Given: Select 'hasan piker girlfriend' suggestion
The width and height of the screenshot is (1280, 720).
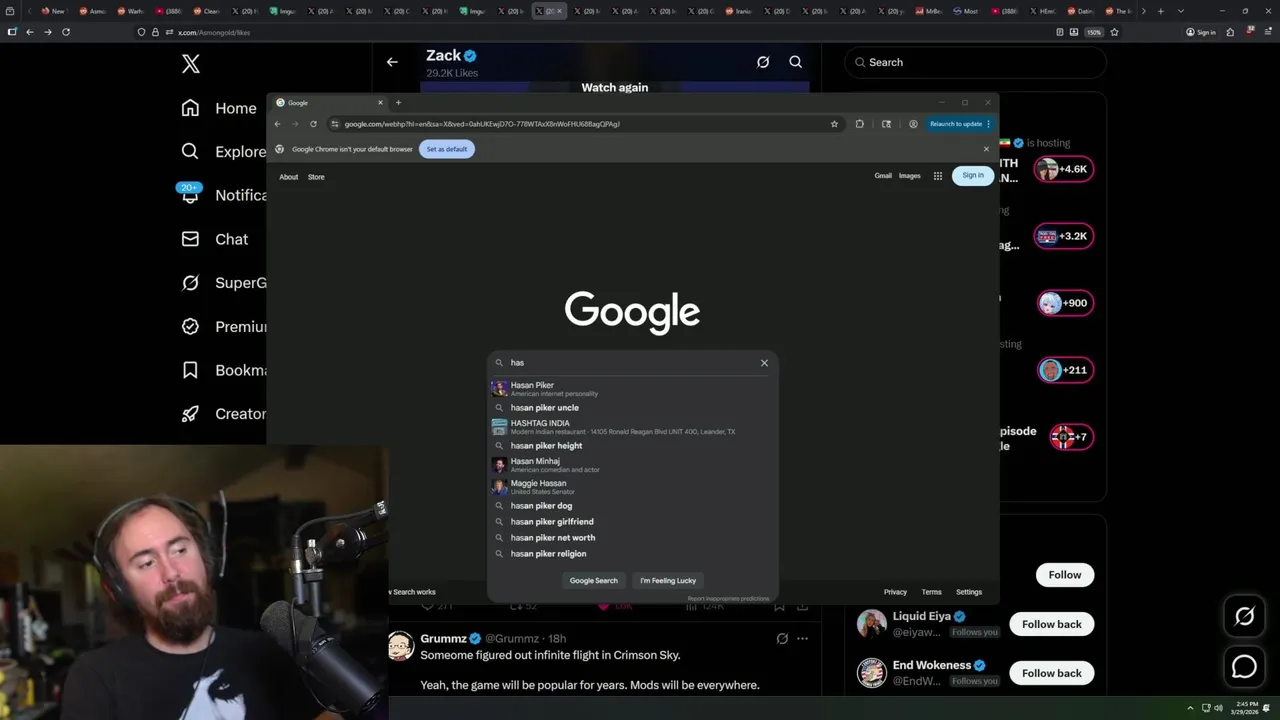Looking at the screenshot, I should 632,522.
